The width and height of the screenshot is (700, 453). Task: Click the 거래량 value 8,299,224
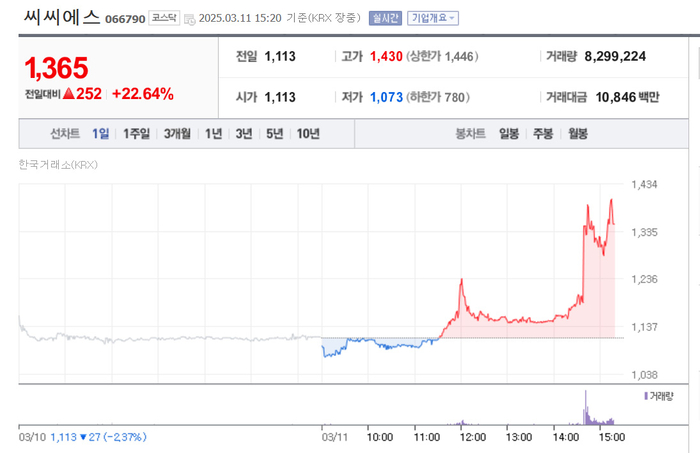pyautogui.click(x=615, y=56)
